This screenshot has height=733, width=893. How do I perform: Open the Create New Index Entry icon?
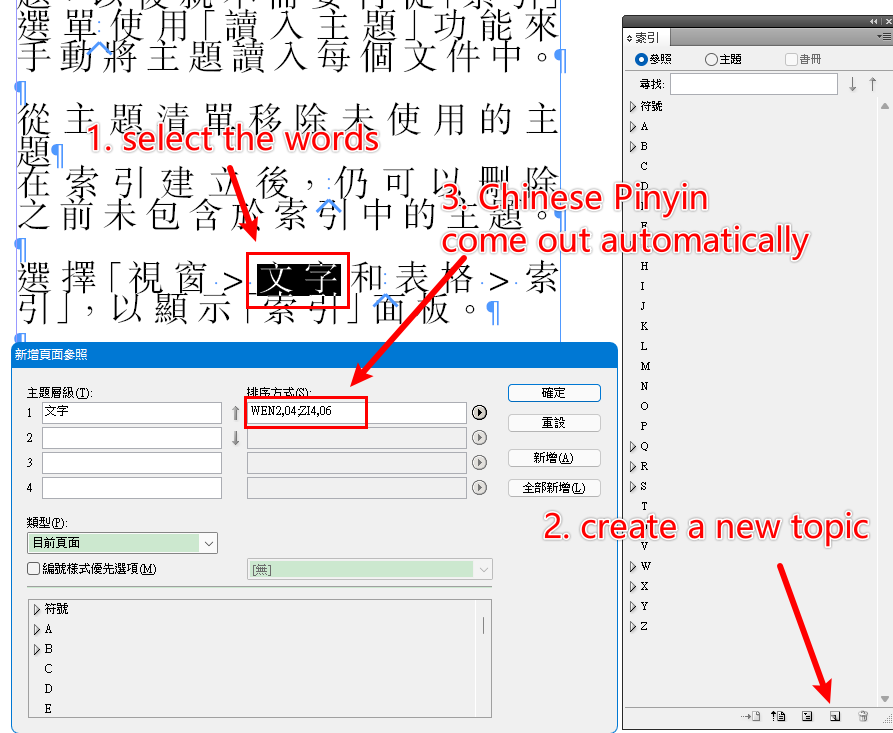(x=808, y=716)
